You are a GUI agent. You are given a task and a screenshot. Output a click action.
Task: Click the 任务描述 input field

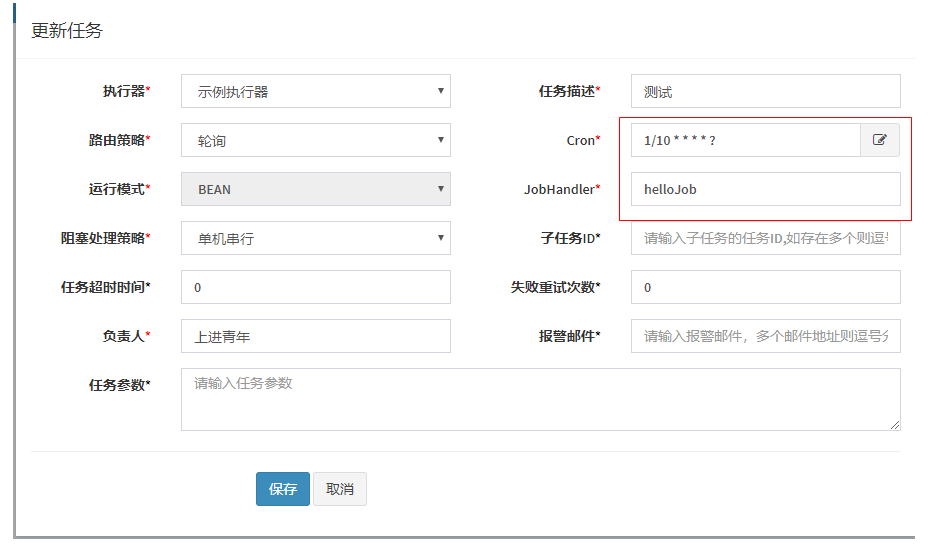coord(765,91)
